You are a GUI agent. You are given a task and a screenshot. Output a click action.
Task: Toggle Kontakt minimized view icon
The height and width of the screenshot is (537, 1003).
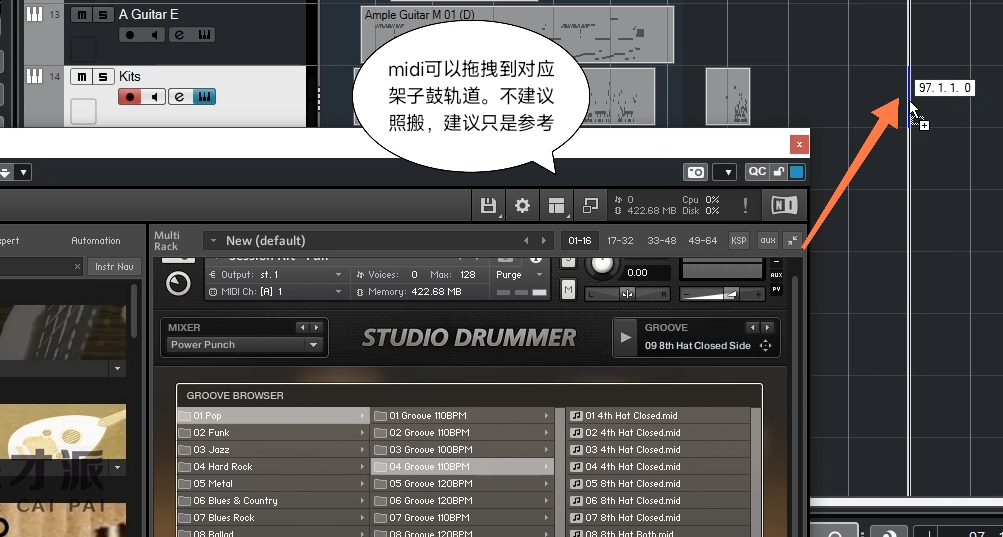coord(590,205)
